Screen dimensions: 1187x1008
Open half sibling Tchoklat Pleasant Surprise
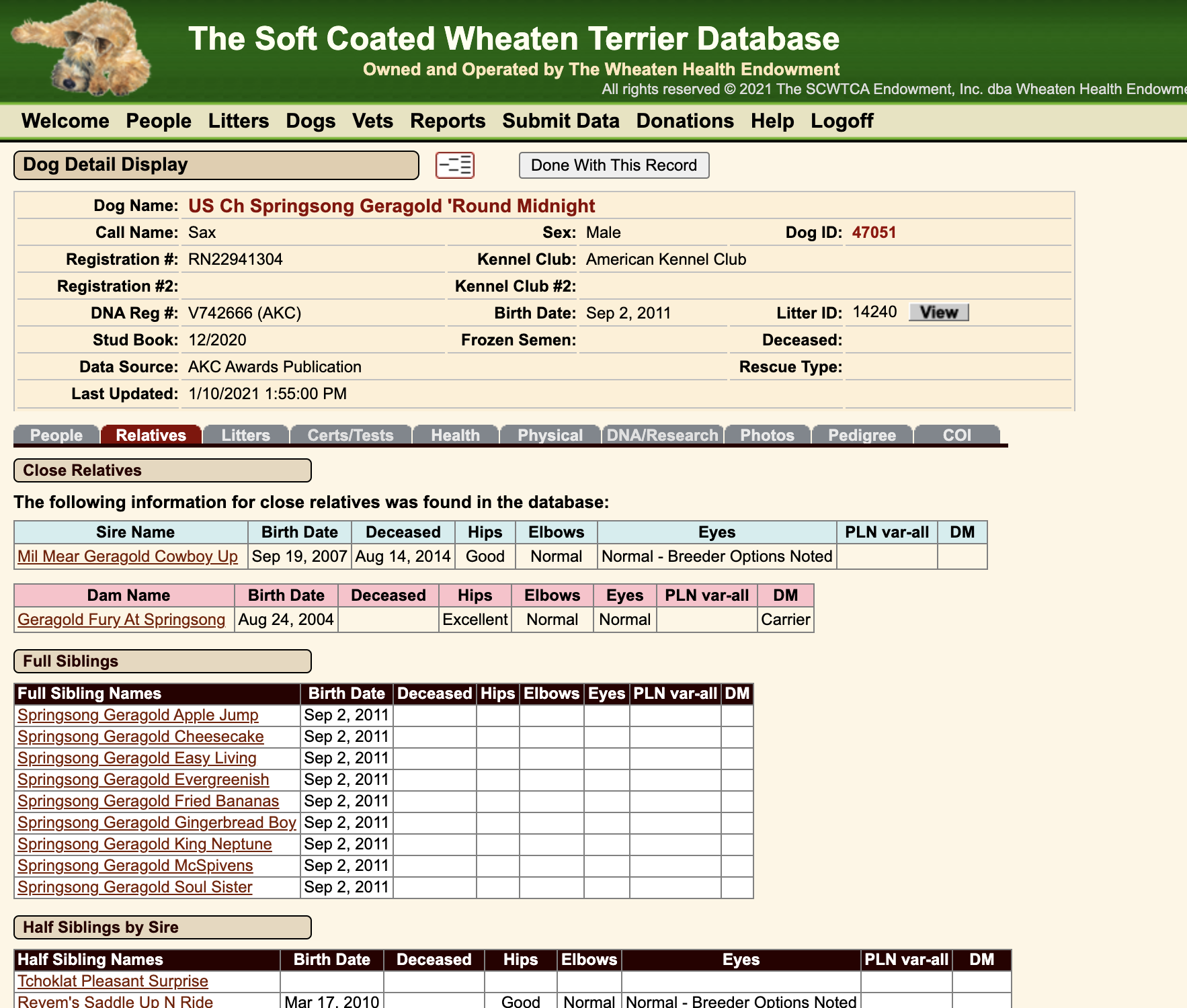(x=113, y=981)
